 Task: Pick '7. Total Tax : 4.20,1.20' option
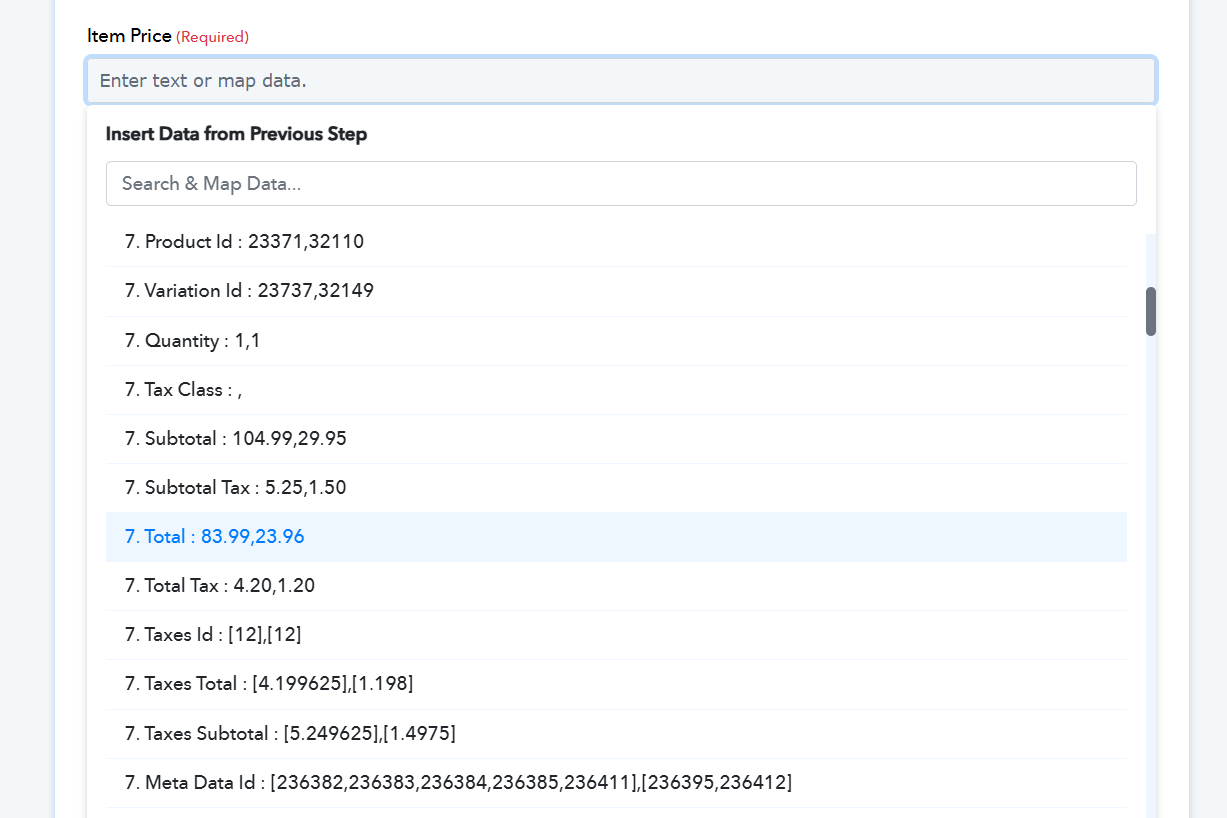pos(616,586)
